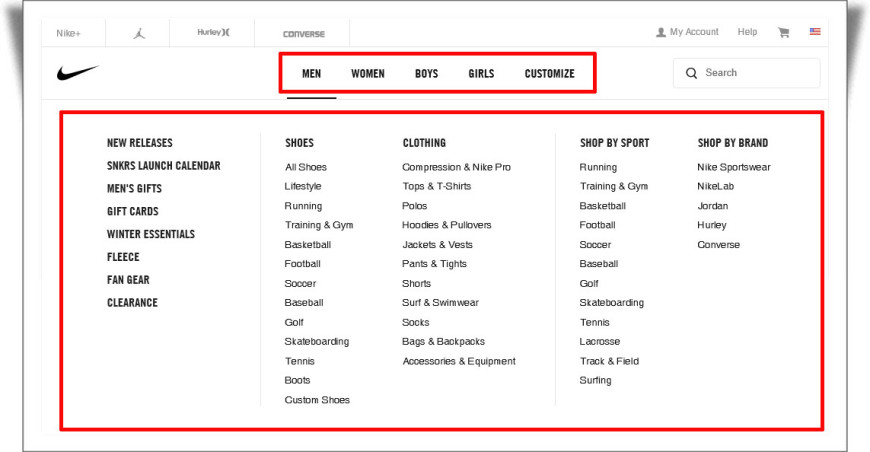
Task: Open SNKRS LAUNCH CALENDAR
Action: (x=164, y=165)
